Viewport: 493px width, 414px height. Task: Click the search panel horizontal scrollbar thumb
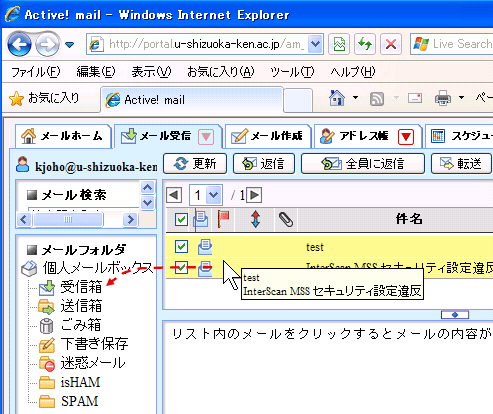(x=68, y=219)
